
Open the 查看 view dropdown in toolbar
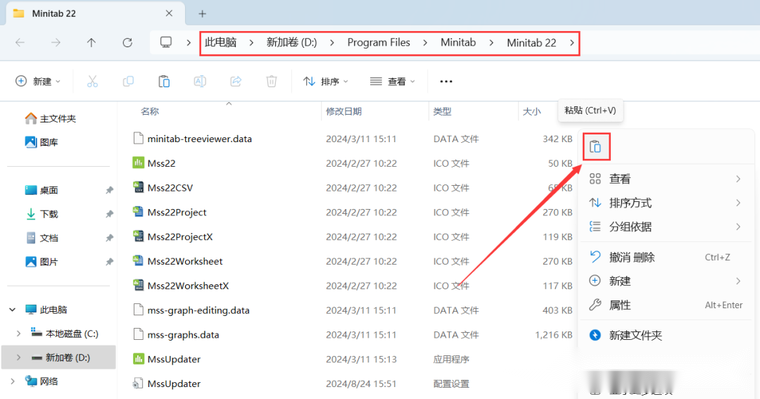coord(392,81)
